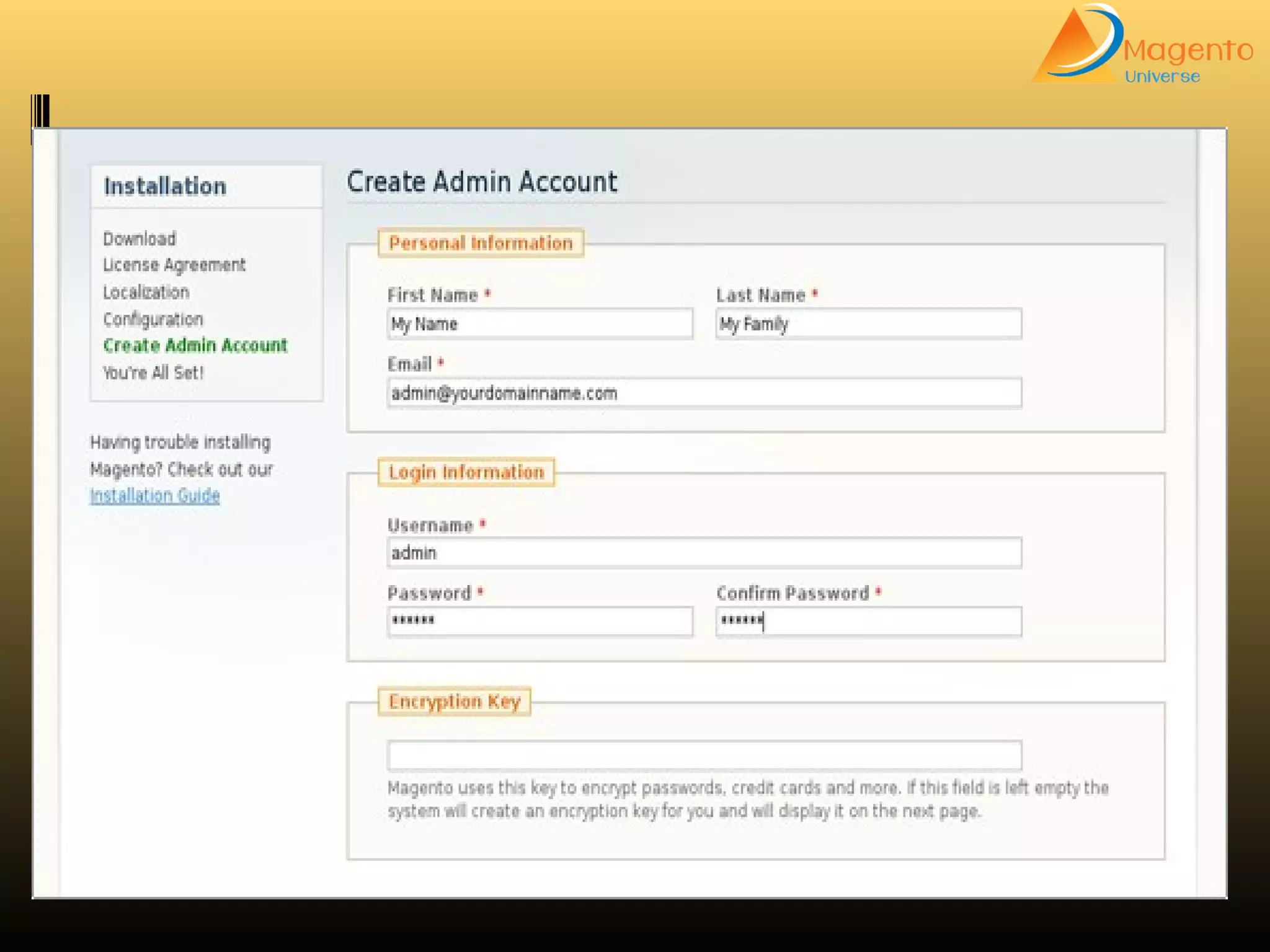The height and width of the screenshot is (952, 1270).
Task: Click the Personal Information section label
Action: tap(481, 243)
